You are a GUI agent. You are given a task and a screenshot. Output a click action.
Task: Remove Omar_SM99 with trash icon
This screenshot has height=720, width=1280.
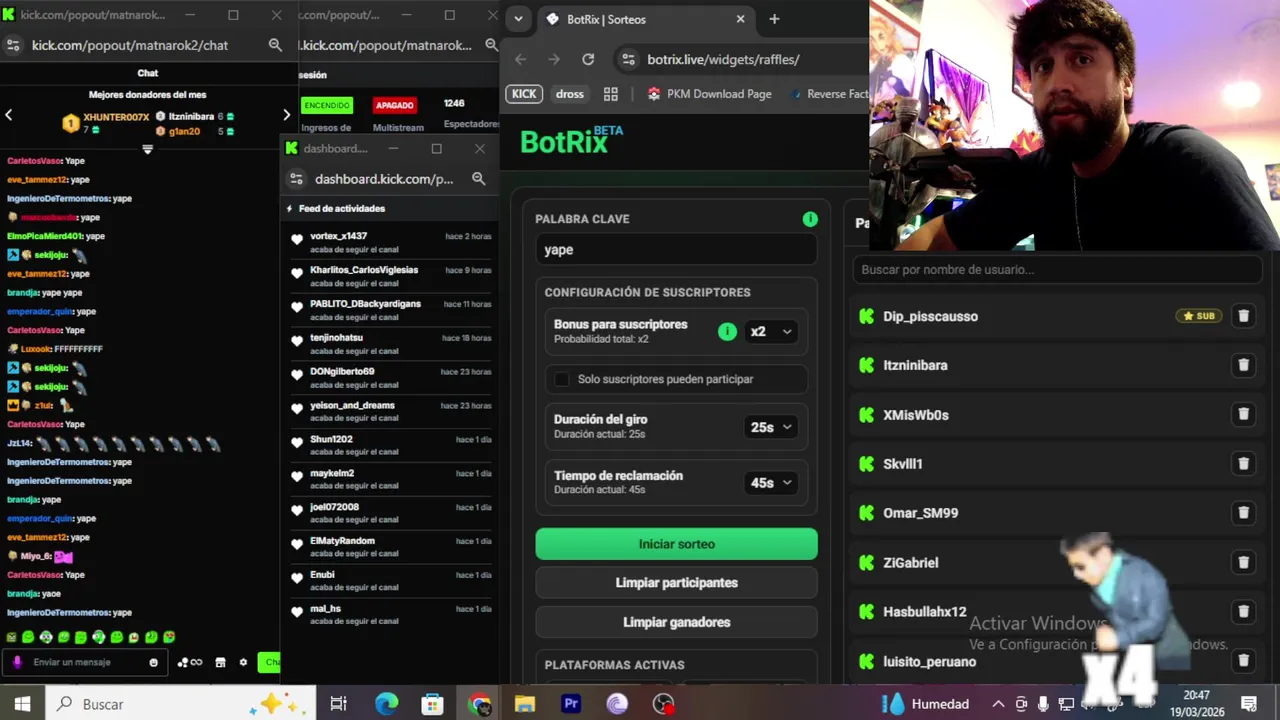pyautogui.click(x=1243, y=513)
